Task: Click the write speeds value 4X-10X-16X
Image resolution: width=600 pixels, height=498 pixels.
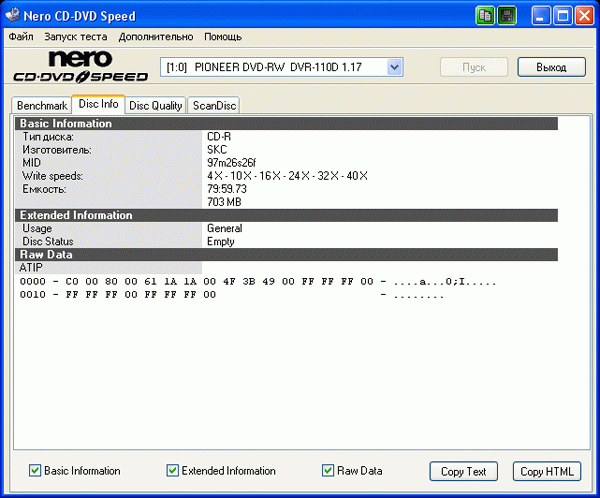Action: (x=287, y=176)
